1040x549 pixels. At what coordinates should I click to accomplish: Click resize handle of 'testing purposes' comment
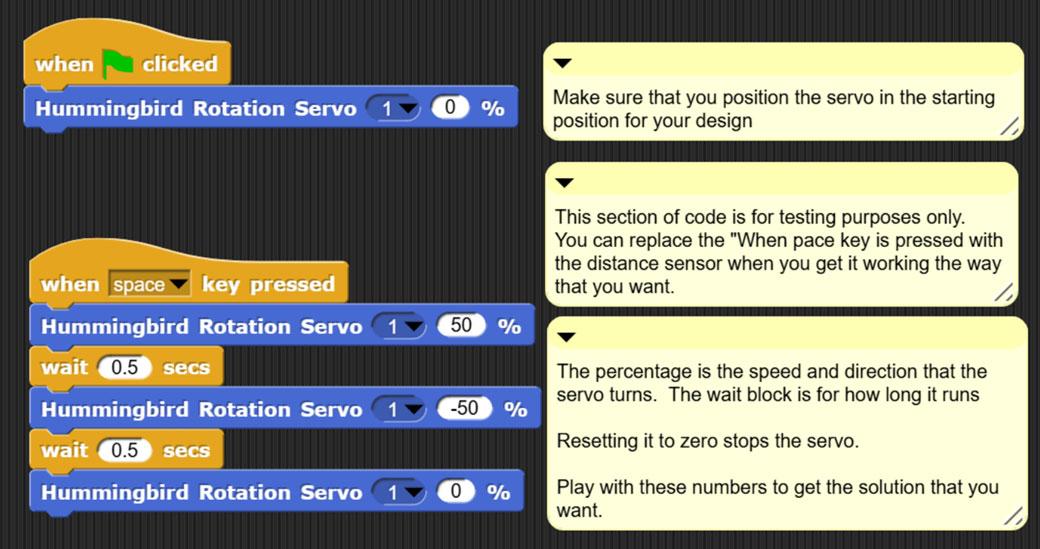(1005, 292)
